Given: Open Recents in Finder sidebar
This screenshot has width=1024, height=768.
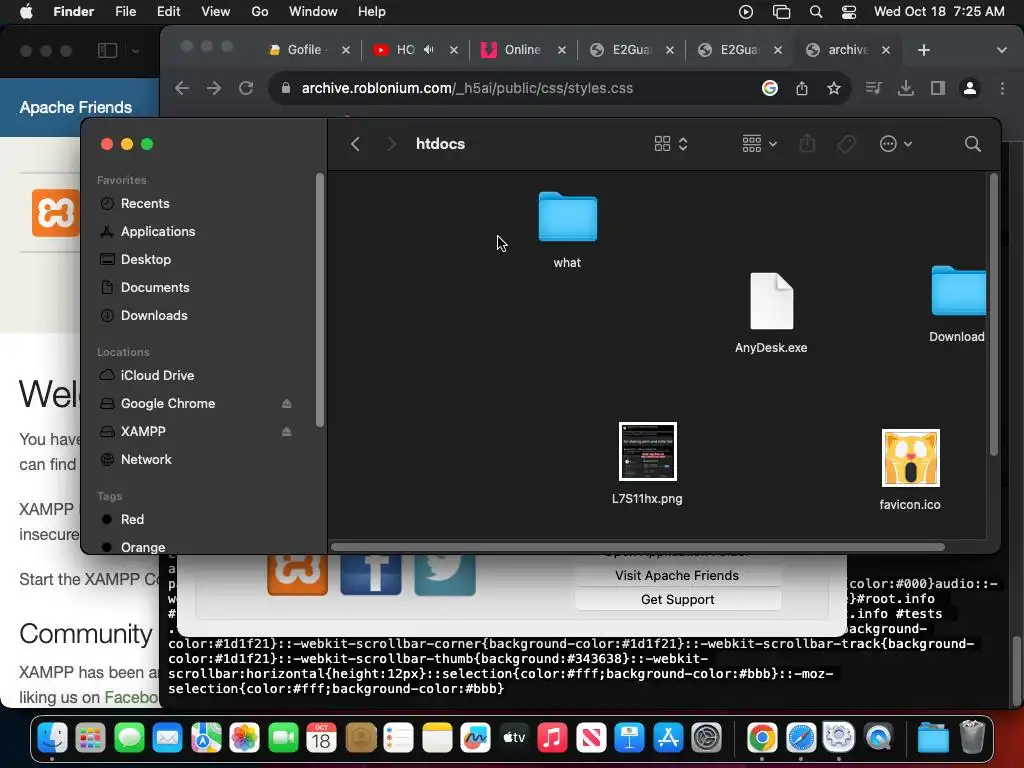Looking at the screenshot, I should coord(145,203).
